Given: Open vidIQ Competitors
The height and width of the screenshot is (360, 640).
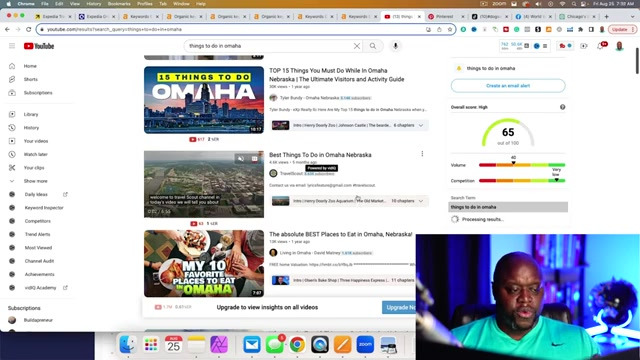Looking at the screenshot, I should (37, 221).
